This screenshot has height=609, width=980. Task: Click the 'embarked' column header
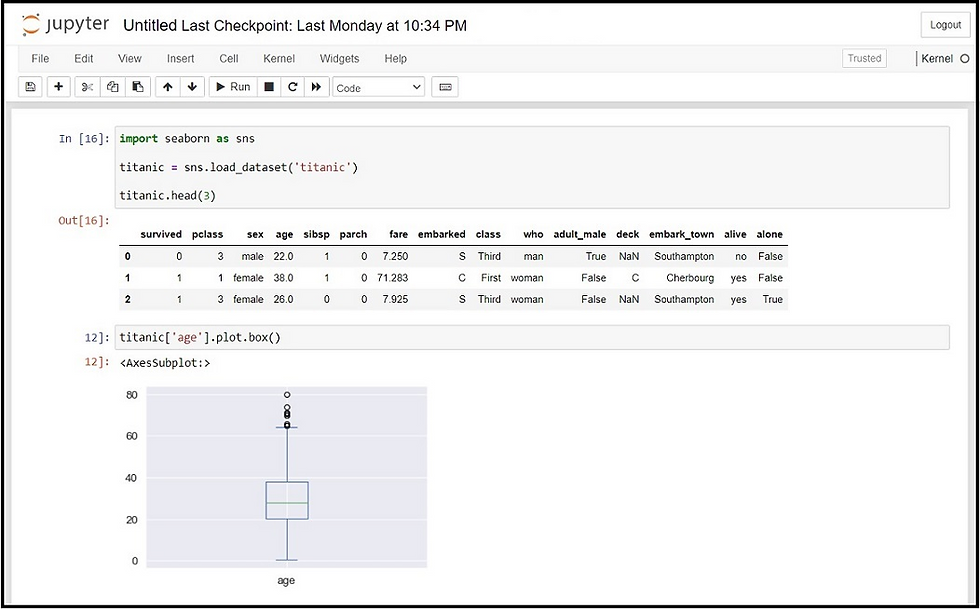pyautogui.click(x=441, y=234)
